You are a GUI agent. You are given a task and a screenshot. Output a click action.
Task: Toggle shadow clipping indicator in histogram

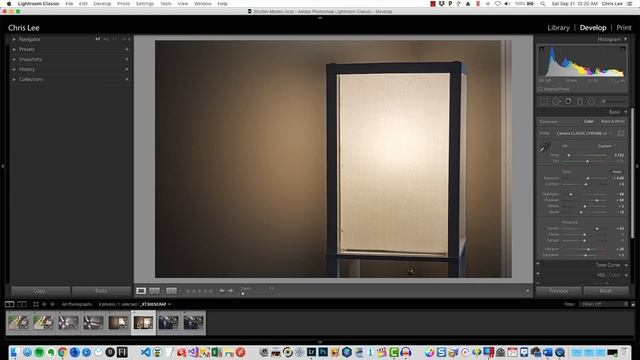[542, 49]
